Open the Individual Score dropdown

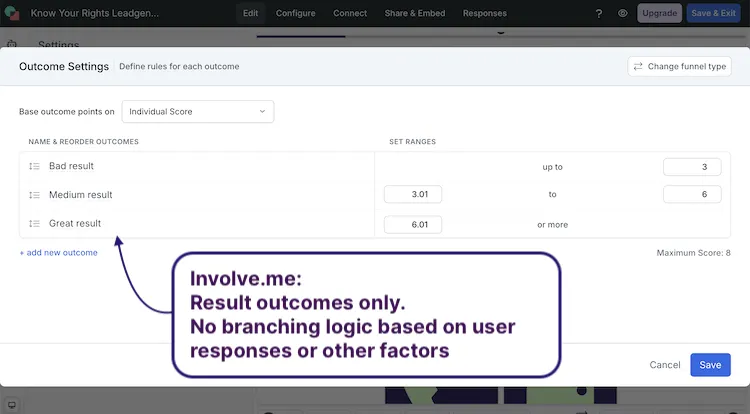(198, 111)
